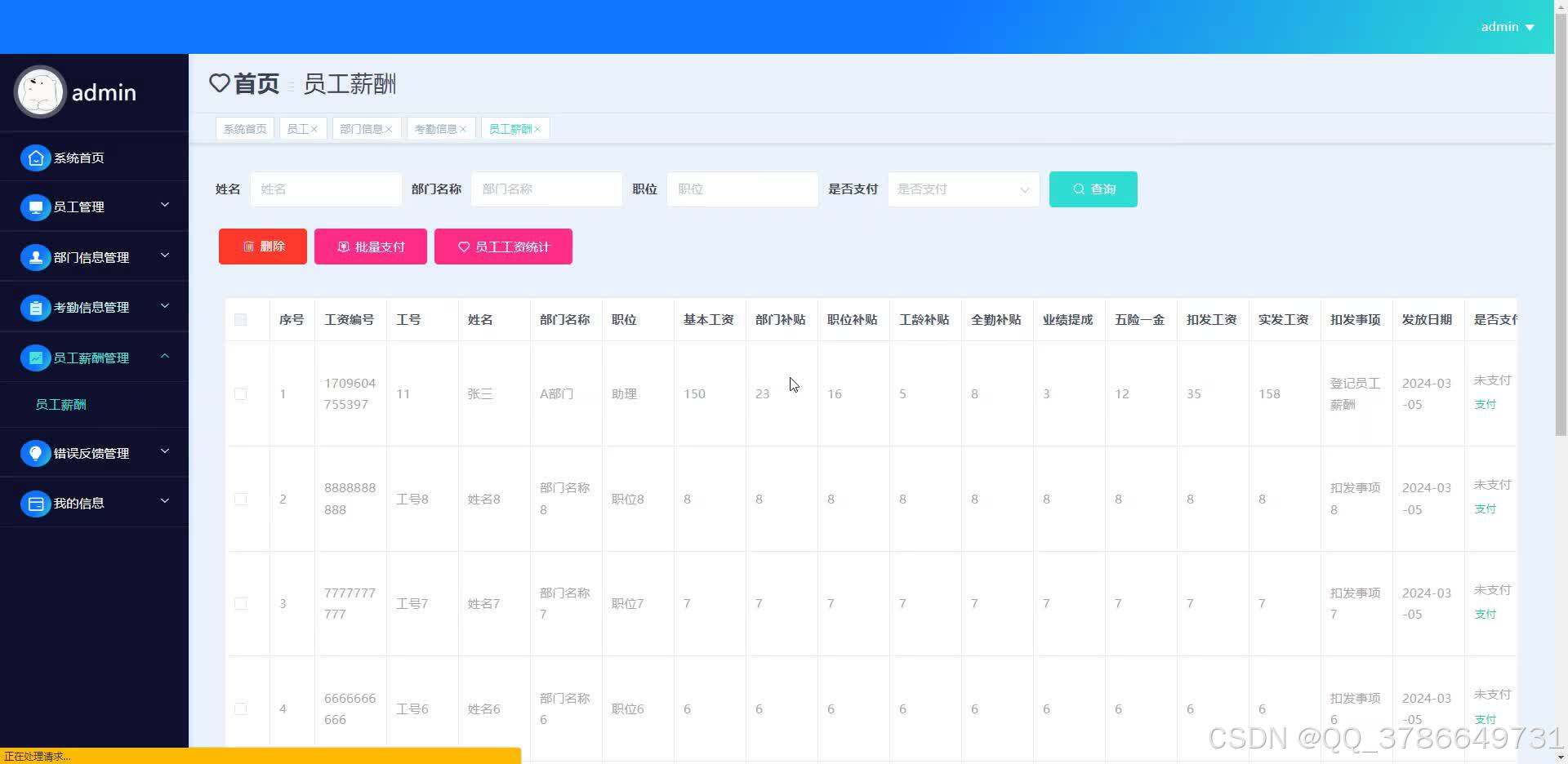This screenshot has width=1568, height=764.
Task: Collapse the 员工薪酬管理 sidebar section
Action: click(165, 358)
